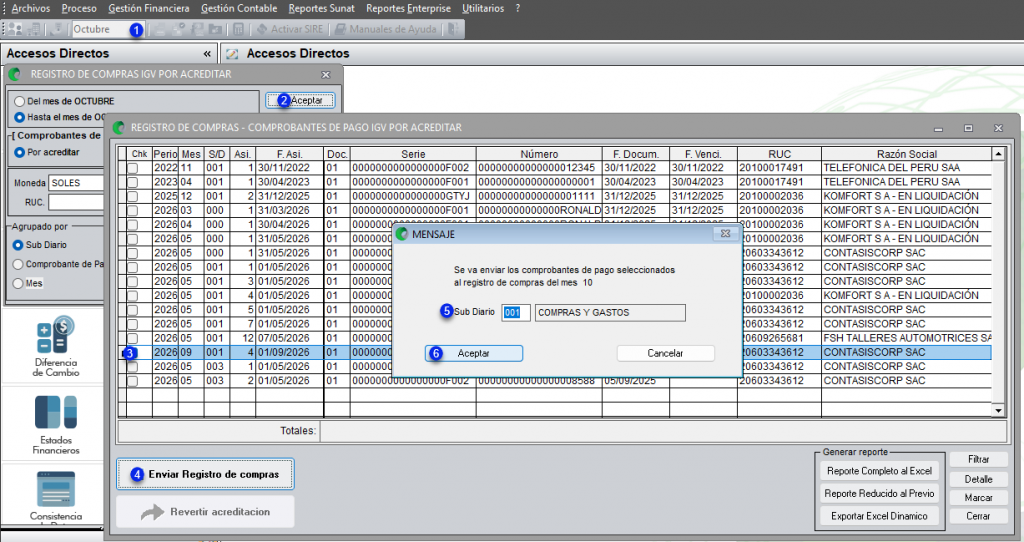Open the Archivos menu
This screenshot has width=1024, height=542.
pyautogui.click(x=31, y=8)
